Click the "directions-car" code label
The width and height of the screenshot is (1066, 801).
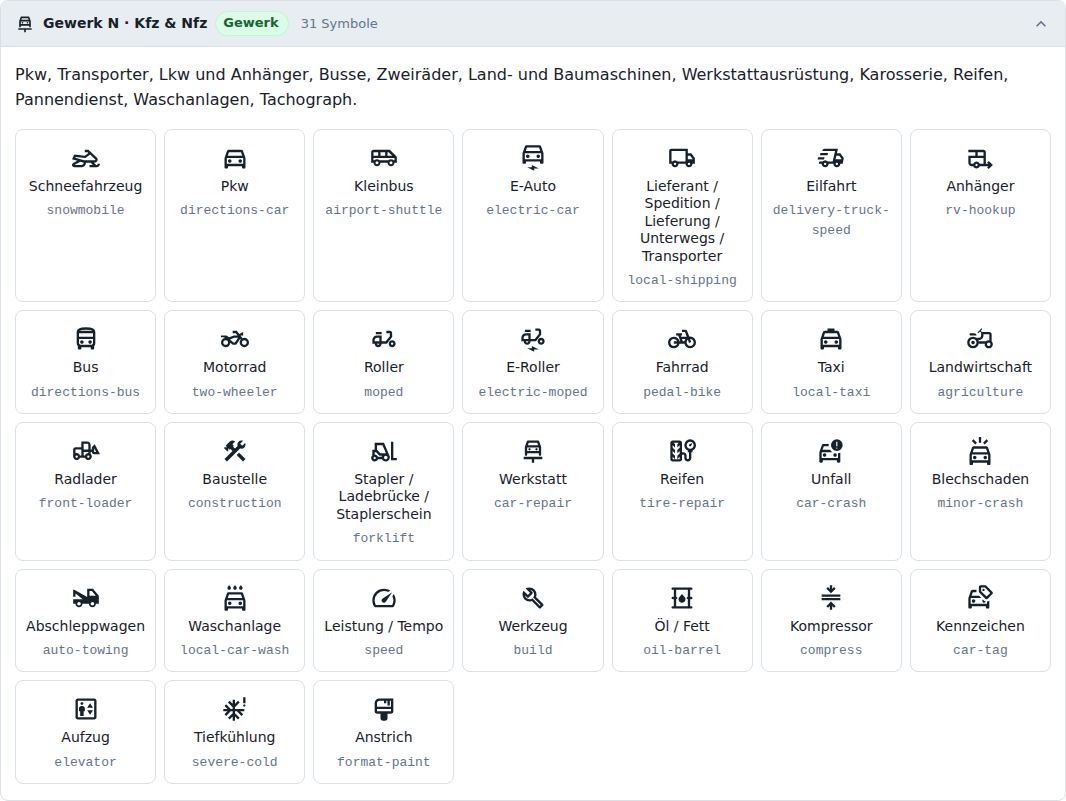click(x=235, y=210)
